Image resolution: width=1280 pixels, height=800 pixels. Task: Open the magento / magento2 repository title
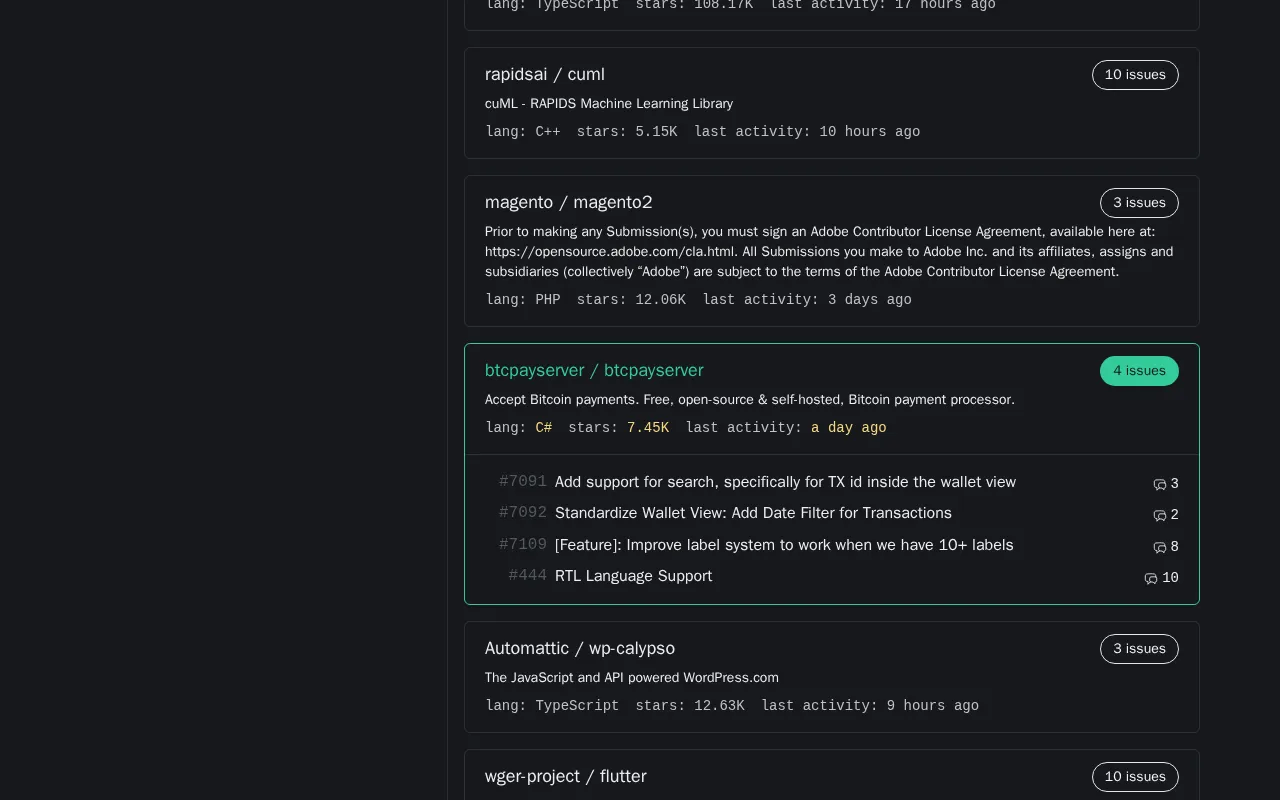pos(568,202)
